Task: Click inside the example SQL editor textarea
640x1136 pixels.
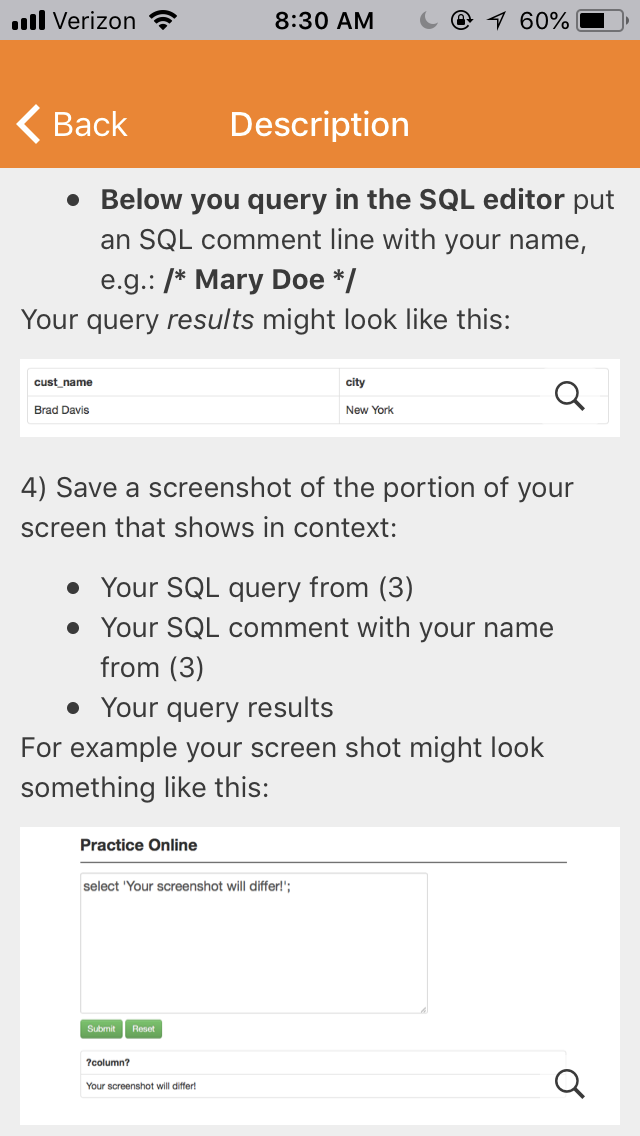Action: [254, 943]
